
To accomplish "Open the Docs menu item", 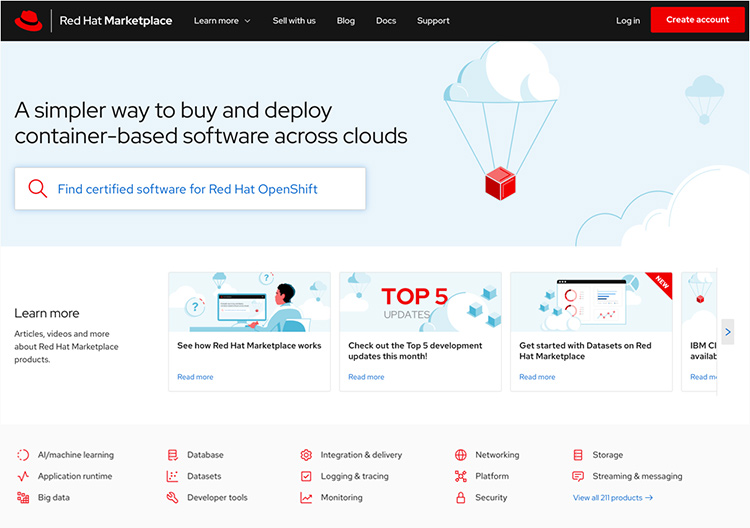I will 386,21.
